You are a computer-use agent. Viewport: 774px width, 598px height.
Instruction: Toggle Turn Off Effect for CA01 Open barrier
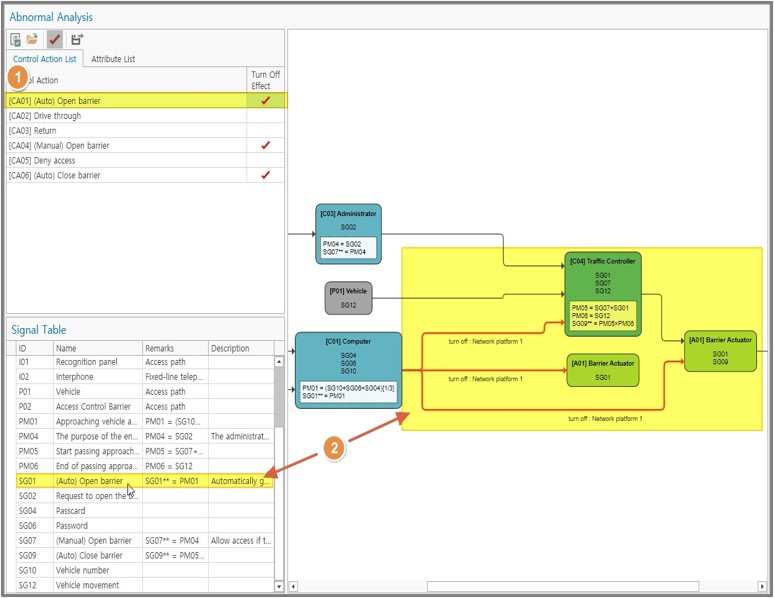pos(265,101)
